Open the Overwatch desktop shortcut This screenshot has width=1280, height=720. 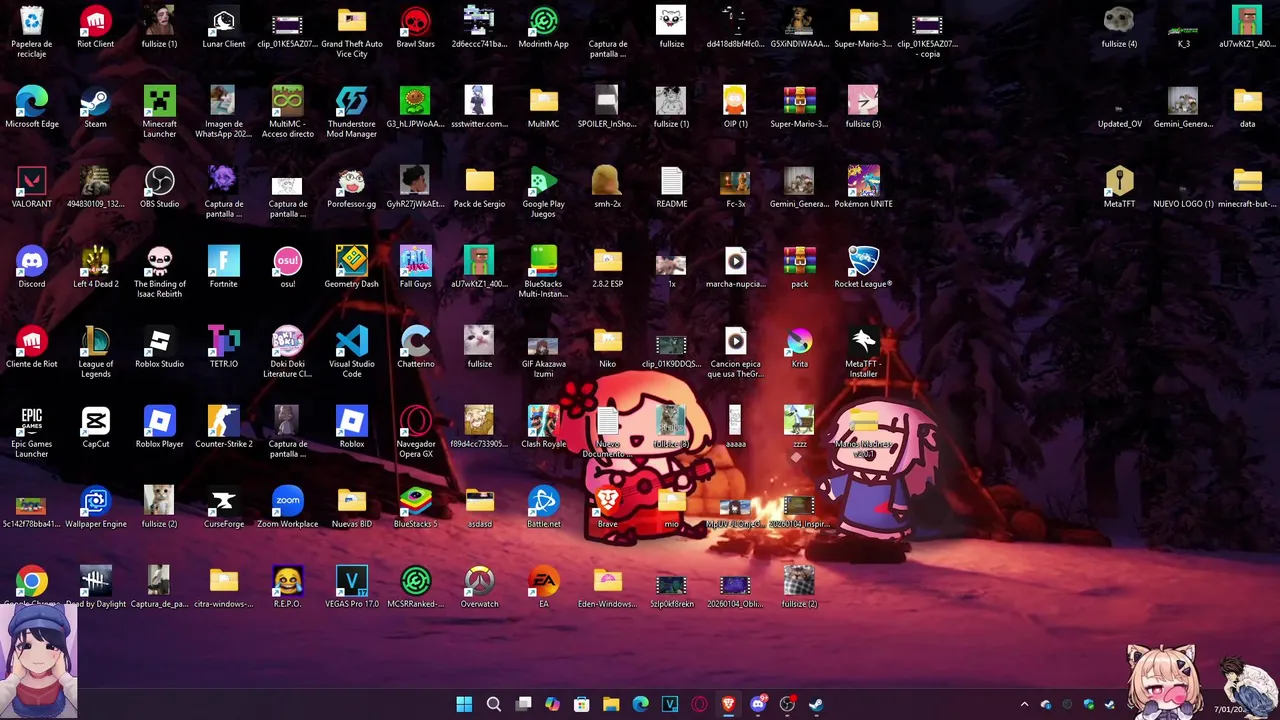pos(480,582)
